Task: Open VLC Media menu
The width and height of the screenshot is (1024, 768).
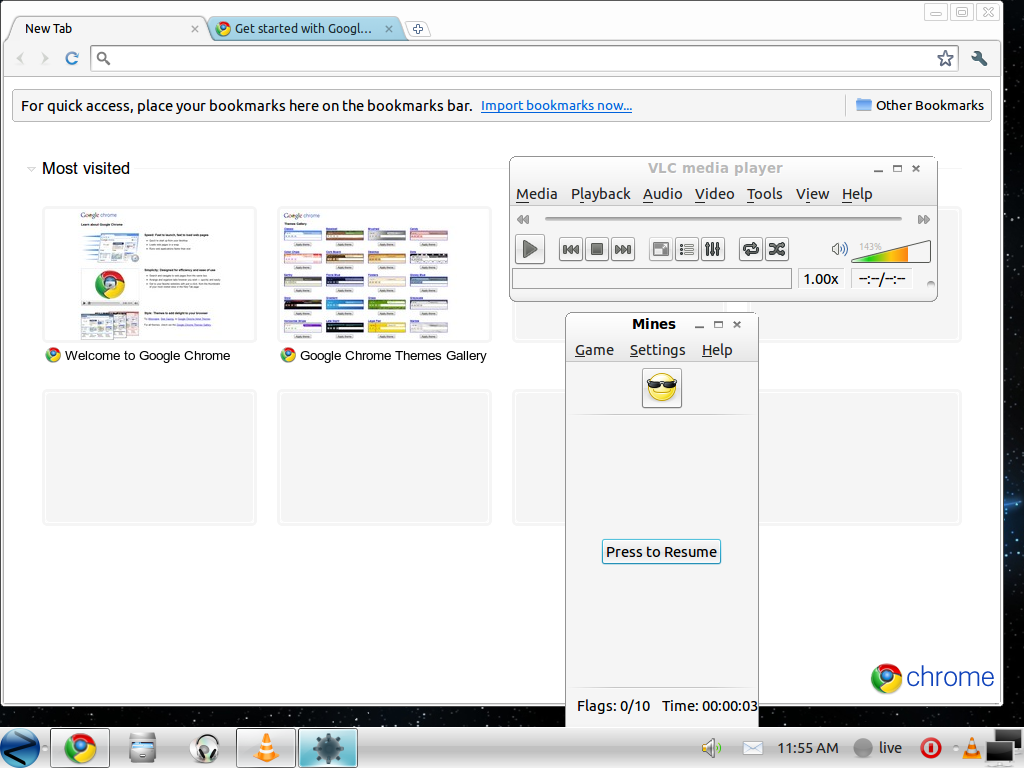Action: coord(536,194)
